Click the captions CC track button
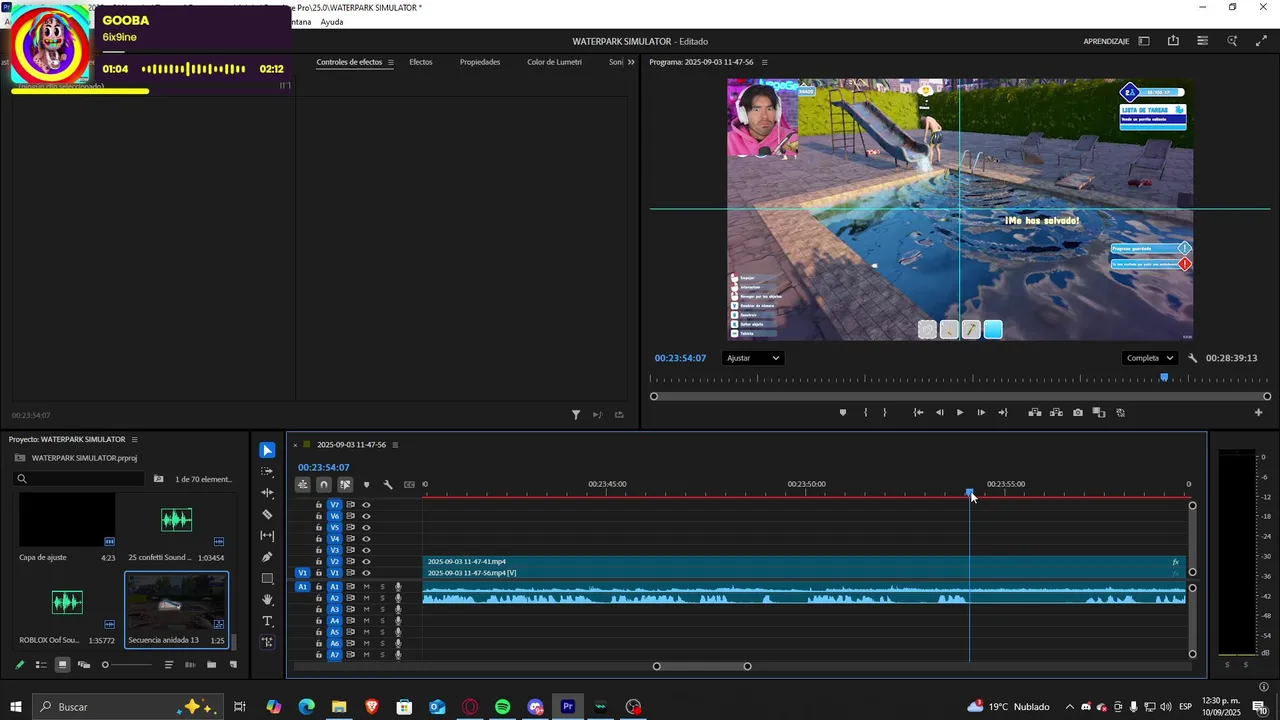Viewport: 1280px width, 720px height. pos(409,485)
